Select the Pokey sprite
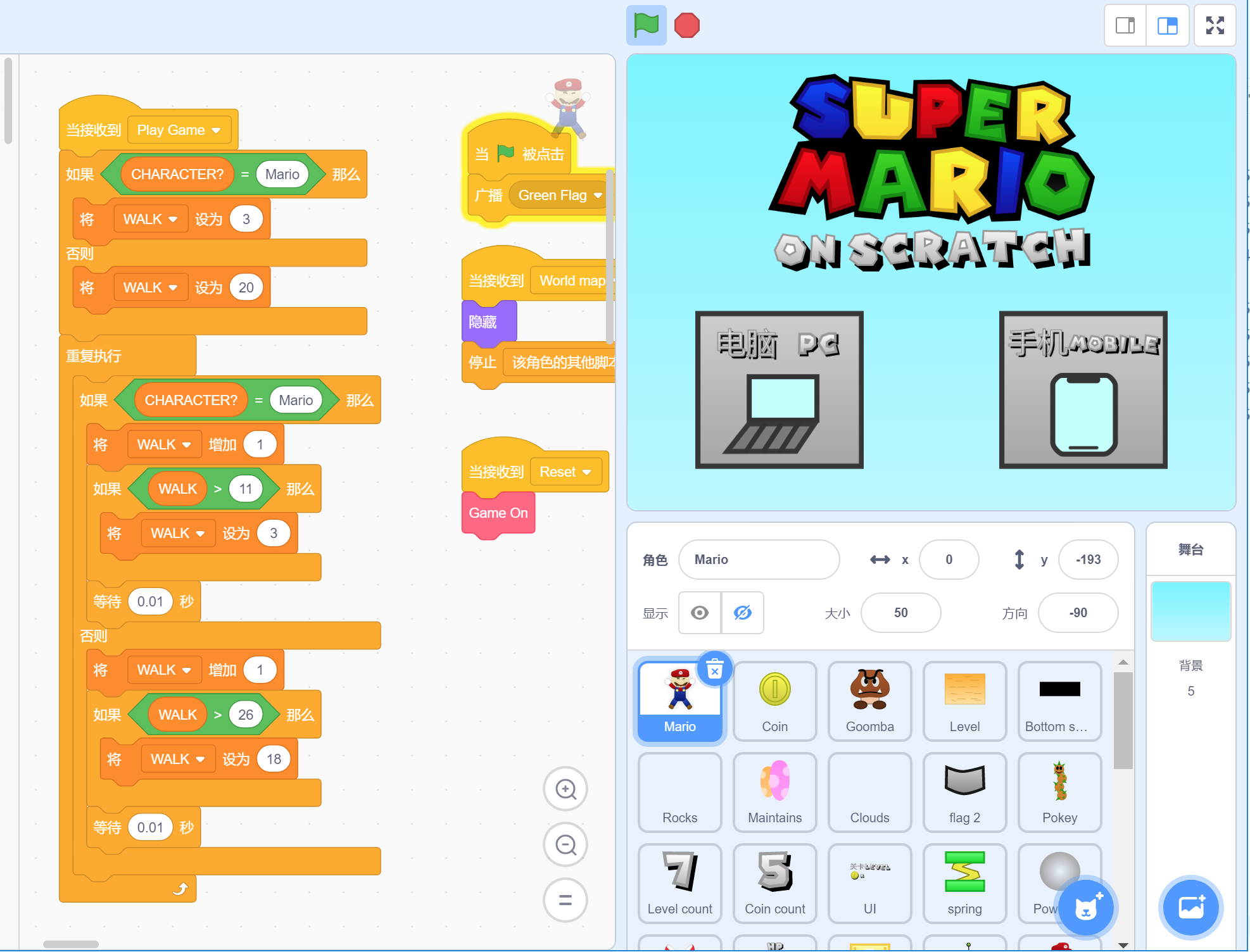 coord(1059,792)
